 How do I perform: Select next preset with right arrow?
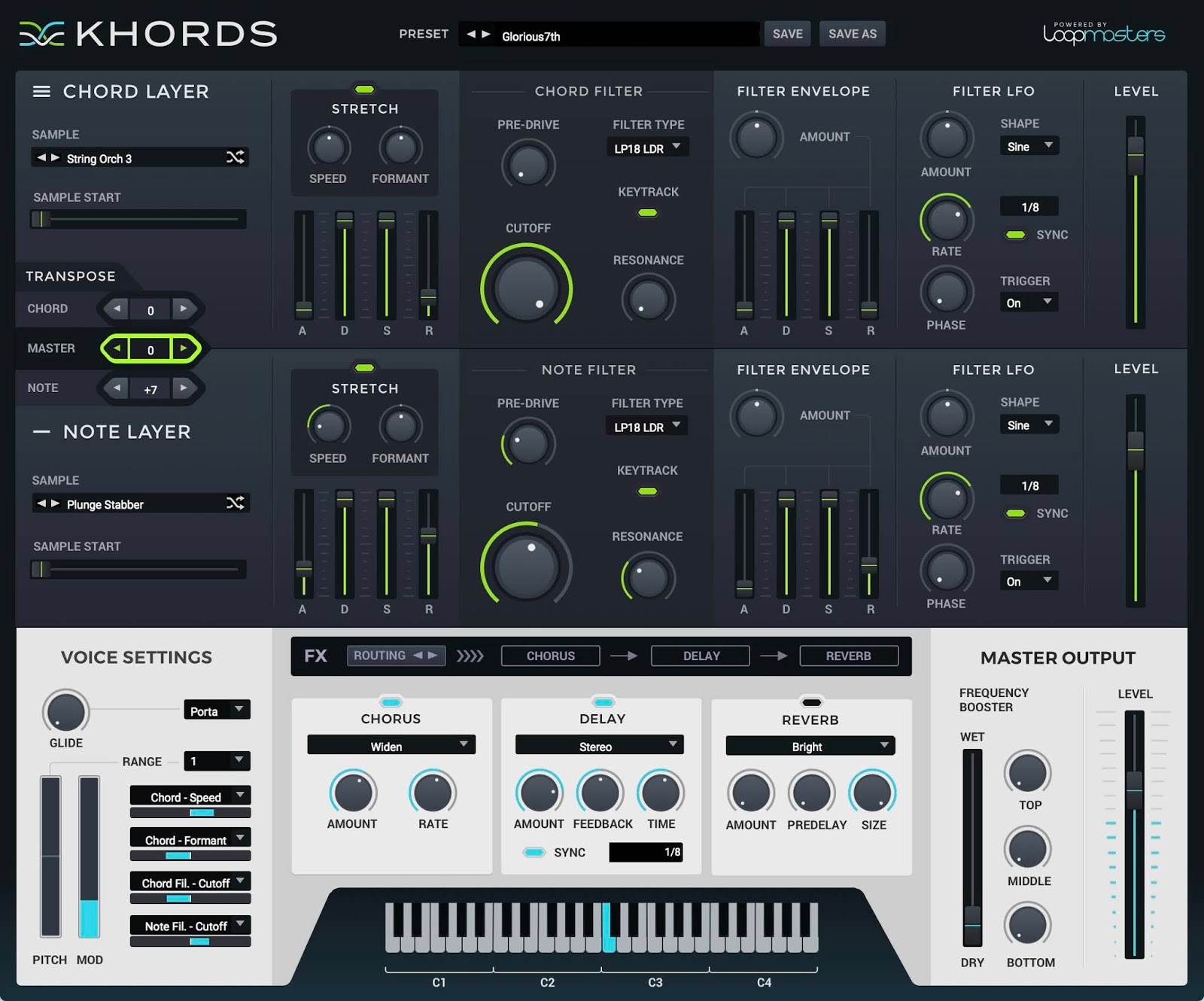[x=486, y=35]
